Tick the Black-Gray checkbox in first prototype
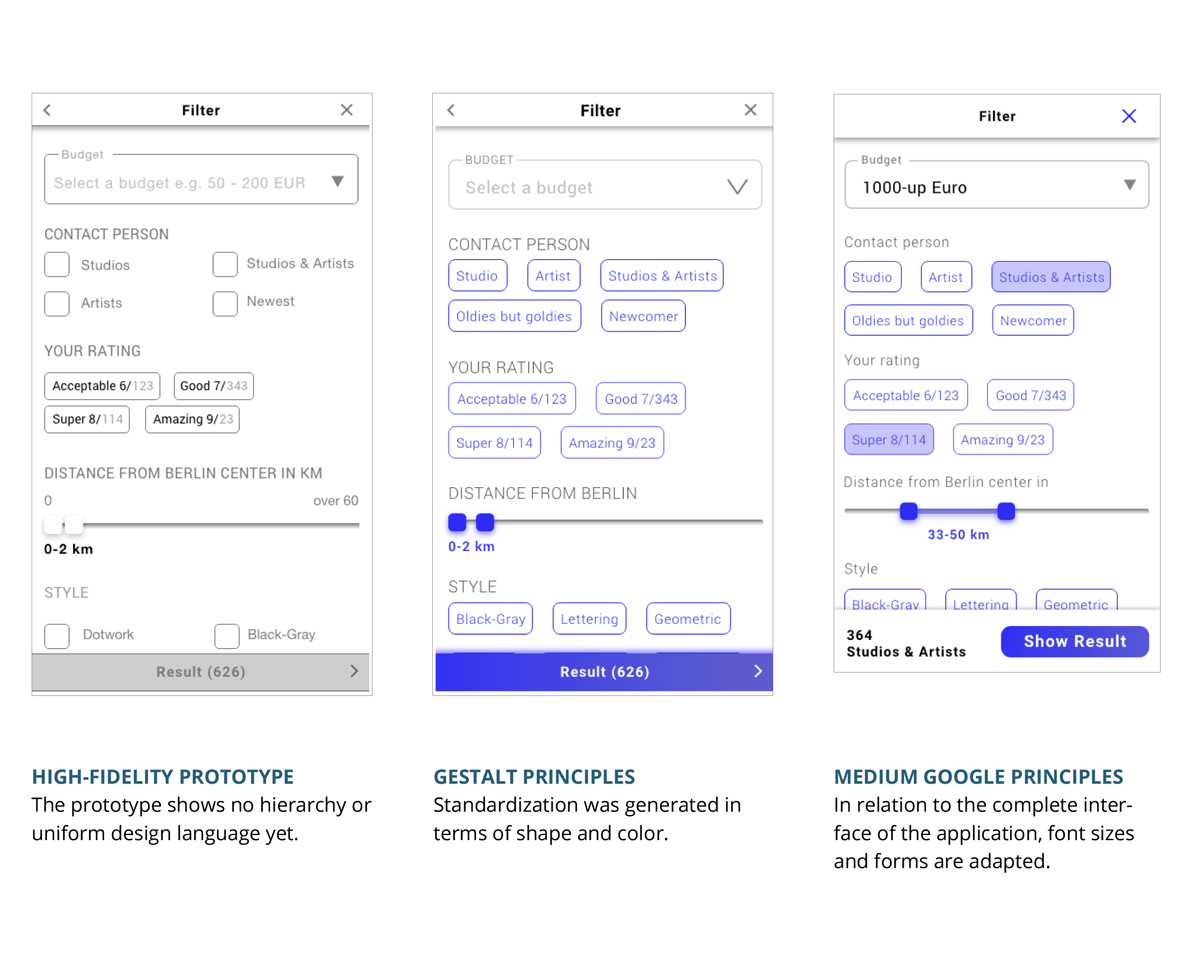This screenshot has width=1200, height=964. 227,635
